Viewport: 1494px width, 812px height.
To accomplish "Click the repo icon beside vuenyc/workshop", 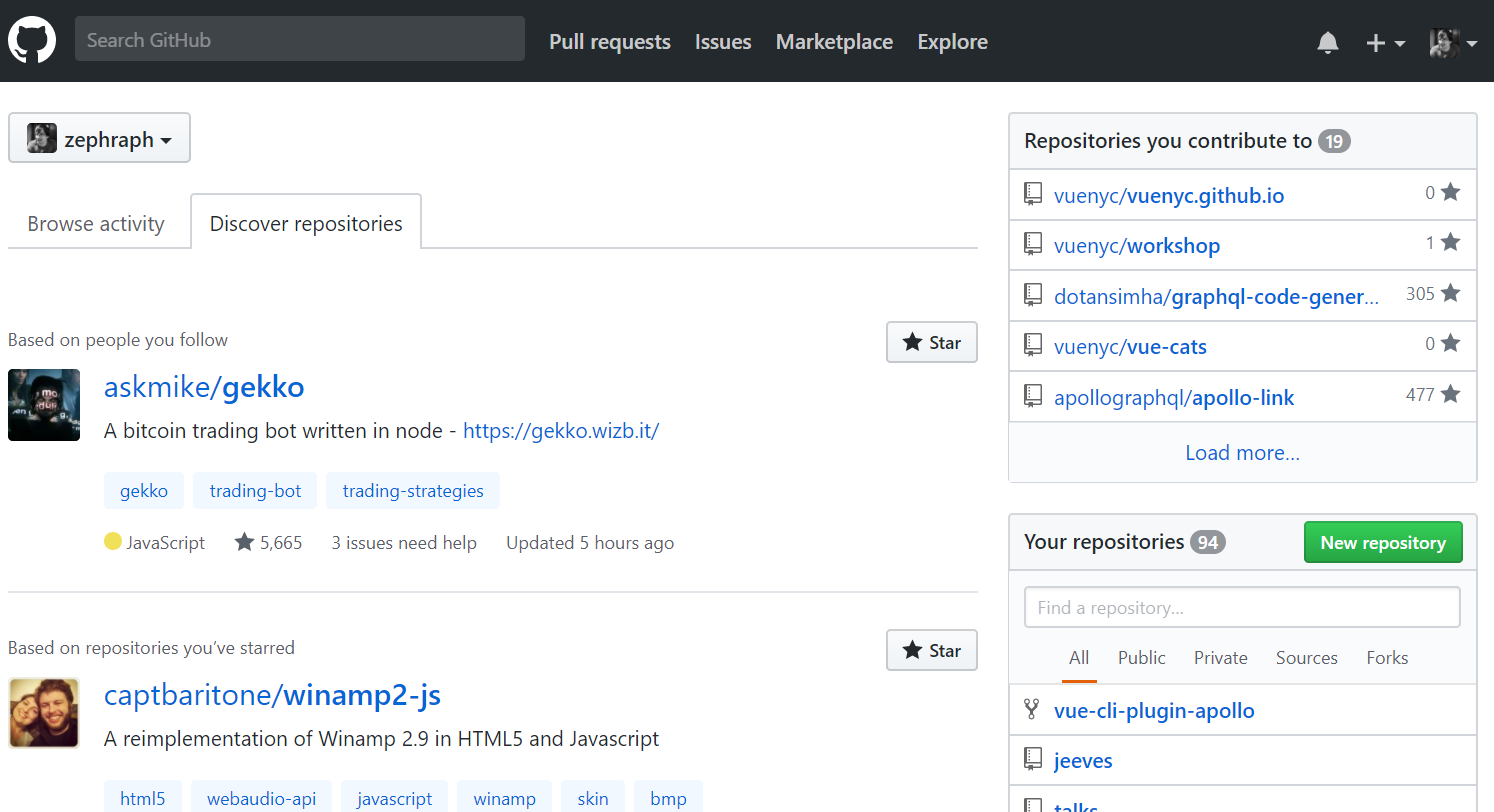I will click(x=1033, y=245).
